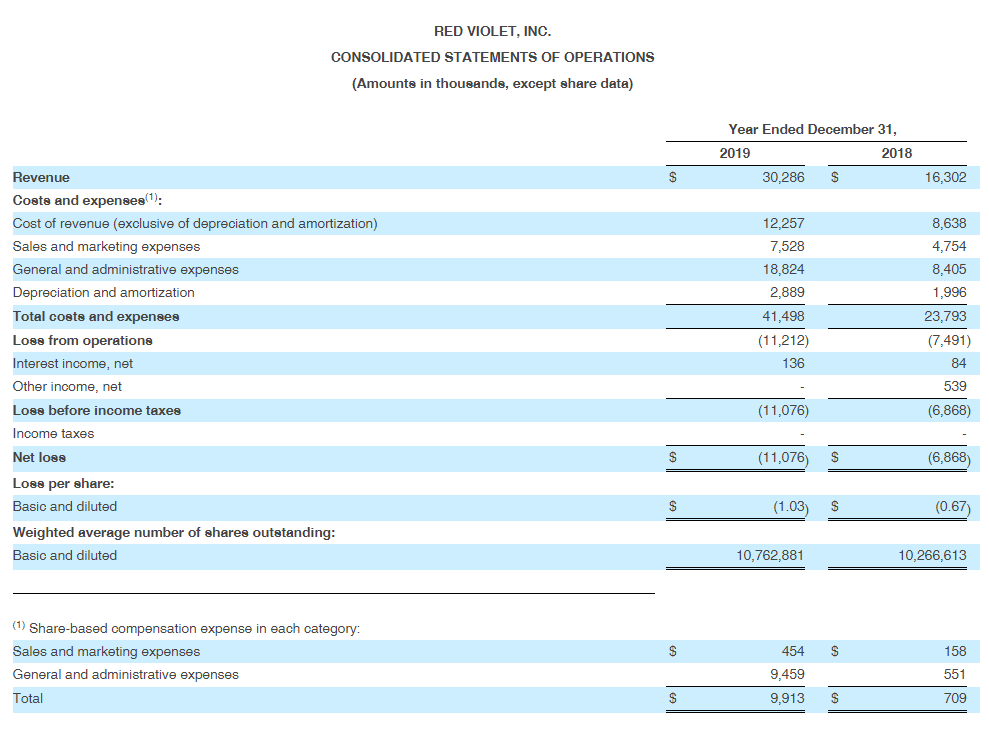Click the Revenue row label
Viewport: 989px width, 731px height.
[x=41, y=178]
